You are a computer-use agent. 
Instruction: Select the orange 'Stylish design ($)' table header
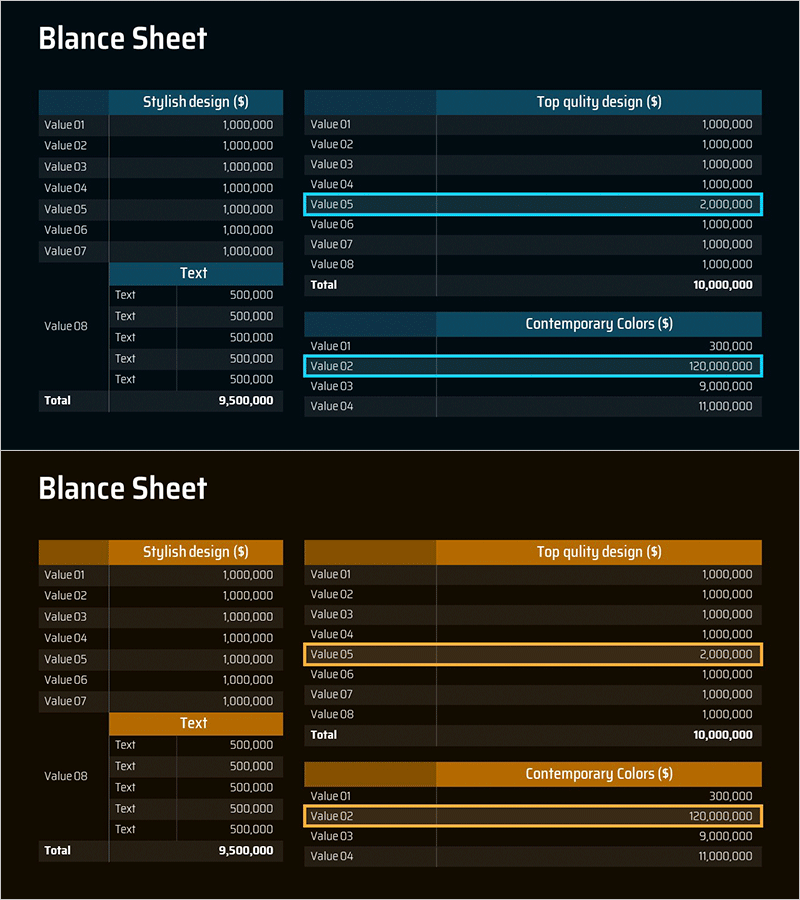click(x=196, y=552)
